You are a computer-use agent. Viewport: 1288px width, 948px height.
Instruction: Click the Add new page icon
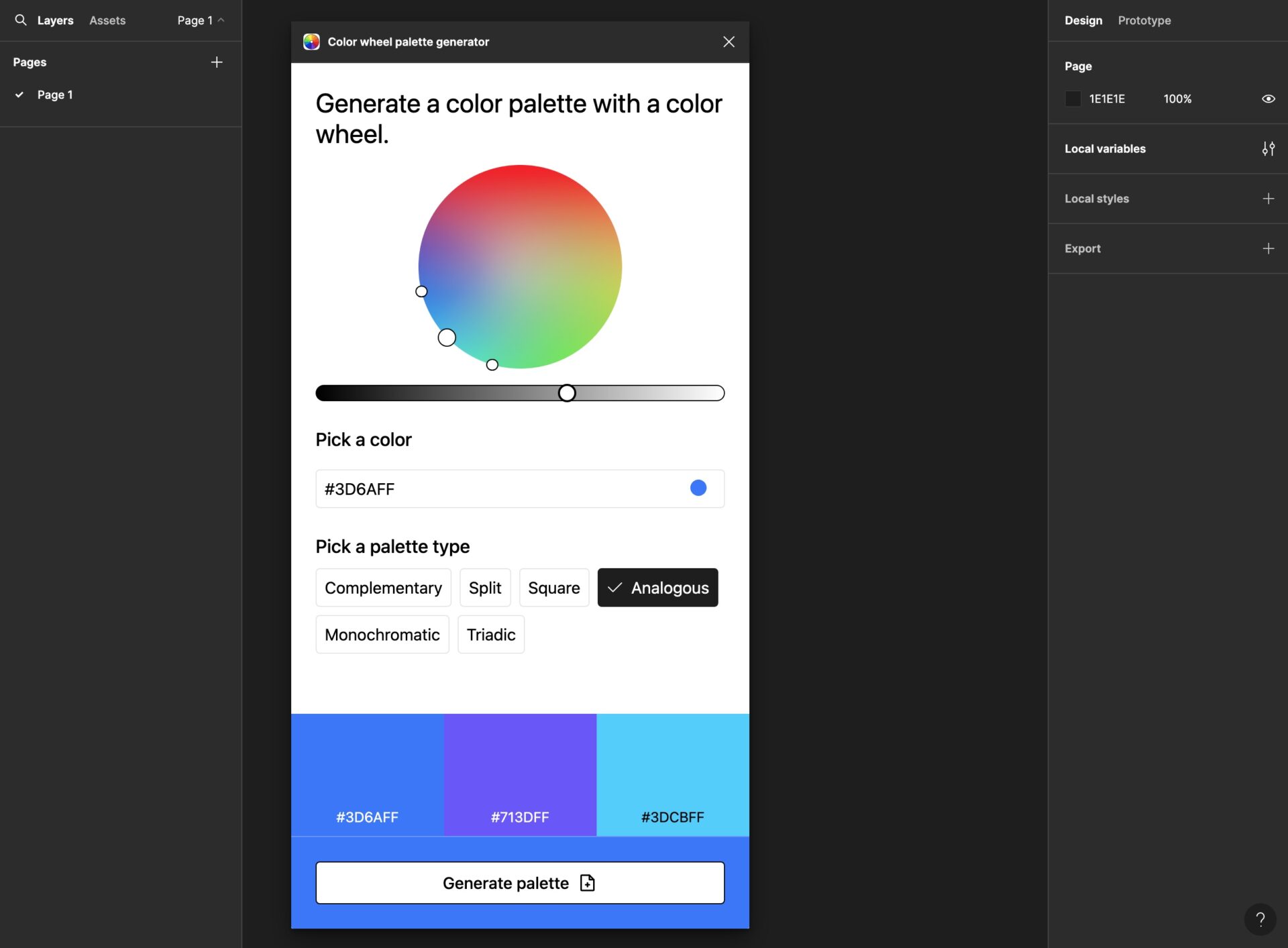(x=217, y=62)
